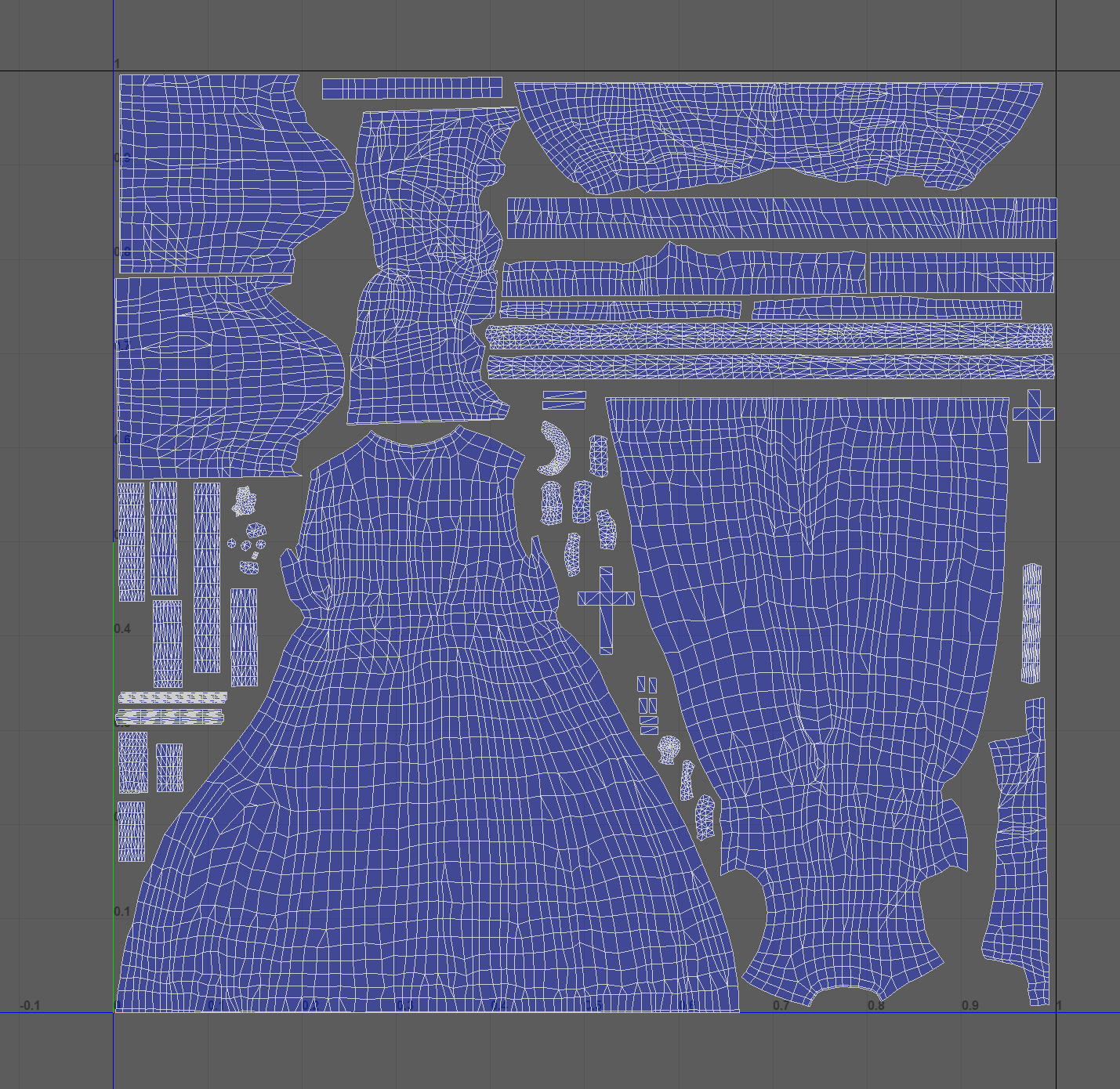Click the 0.8 axis label
The width and height of the screenshot is (1120, 1089).
(875, 1005)
